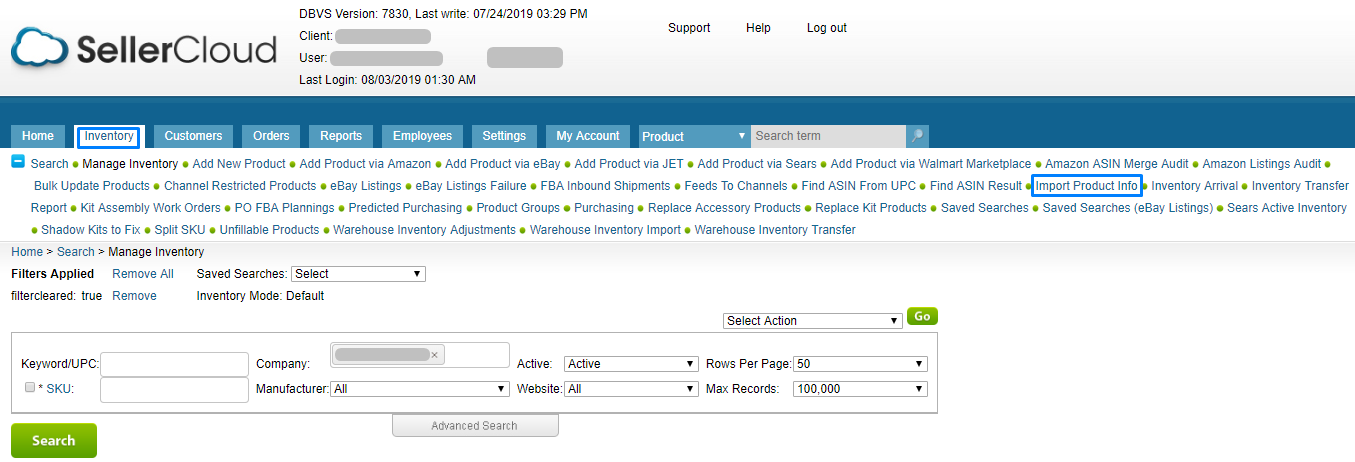This screenshot has width=1355, height=462.
Task: Open the Help link
Action: (758, 28)
